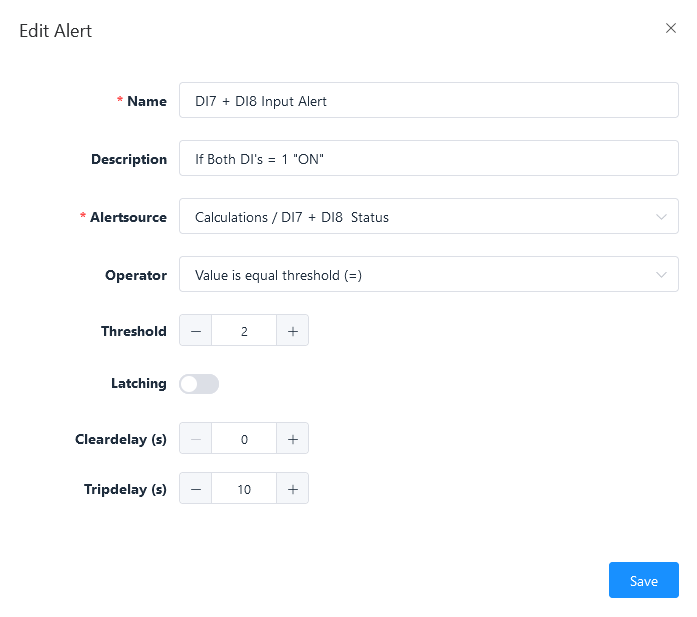
Task: Click the Cleardelay value field
Action: [244, 438]
